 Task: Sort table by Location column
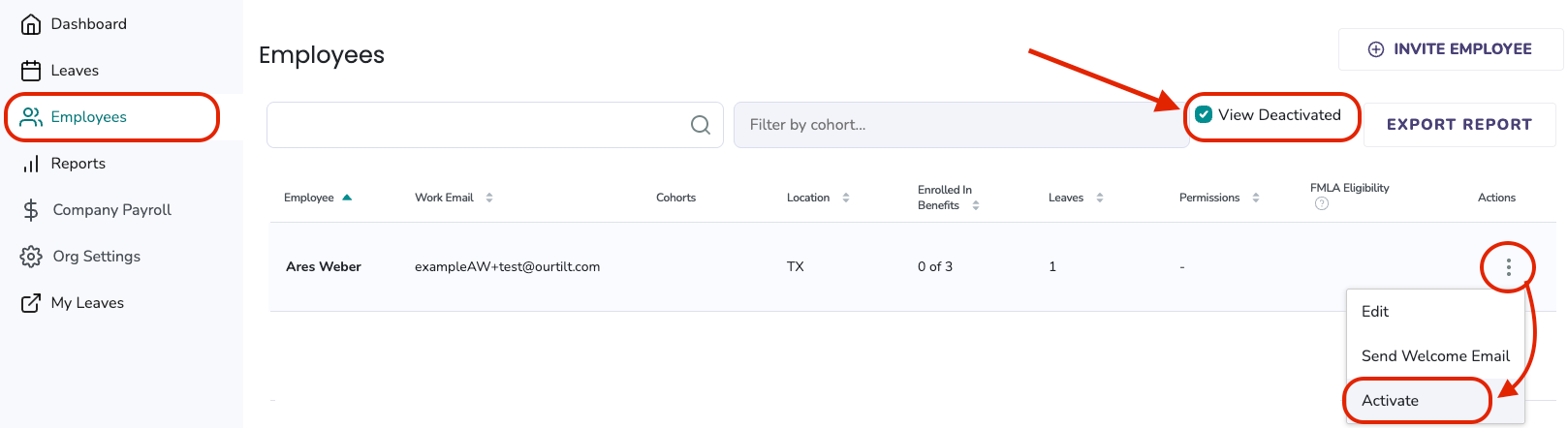[846, 198]
